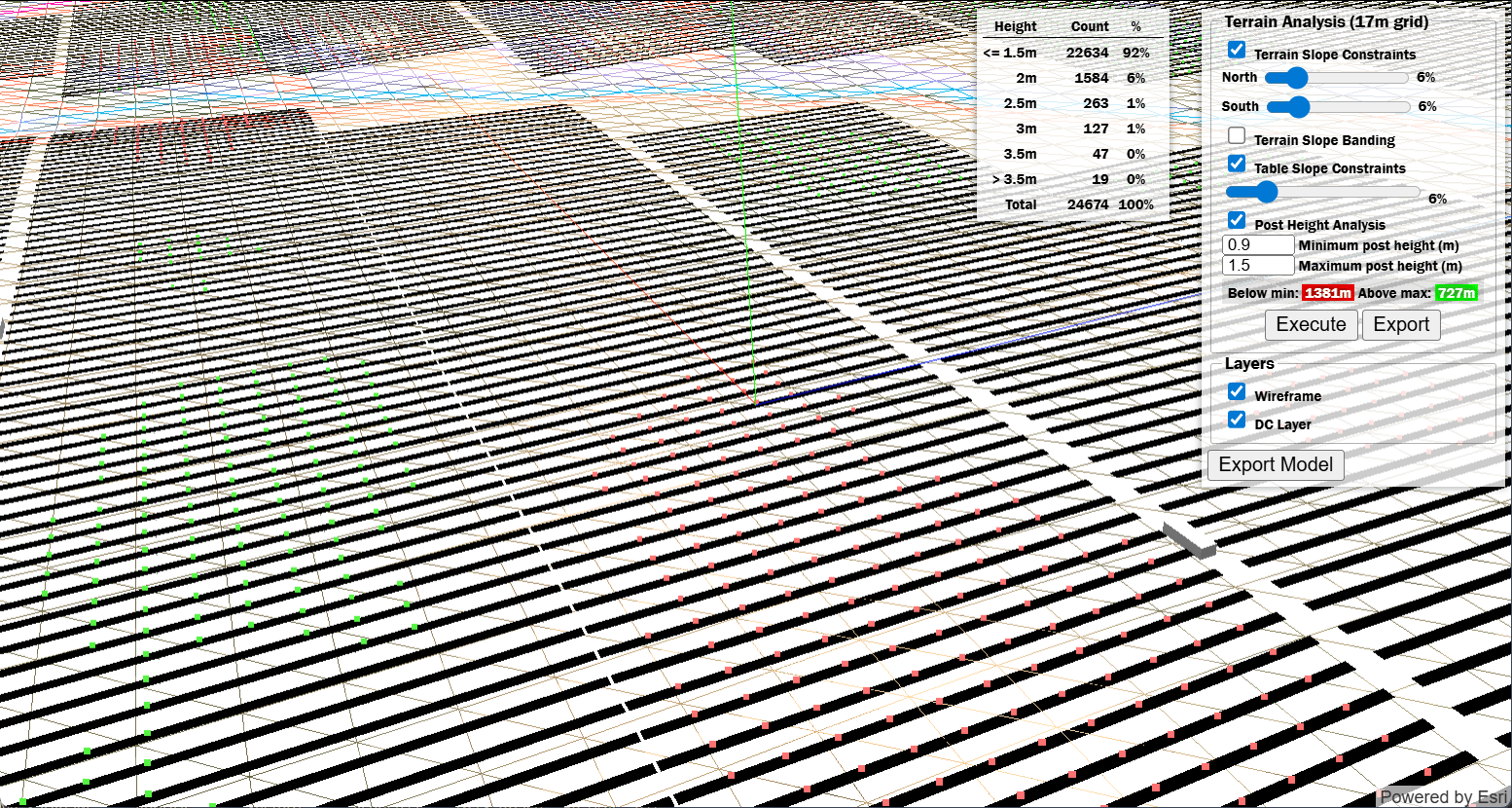
Task: Toggle the Post Height Analysis checkbox
Action: (1237, 220)
